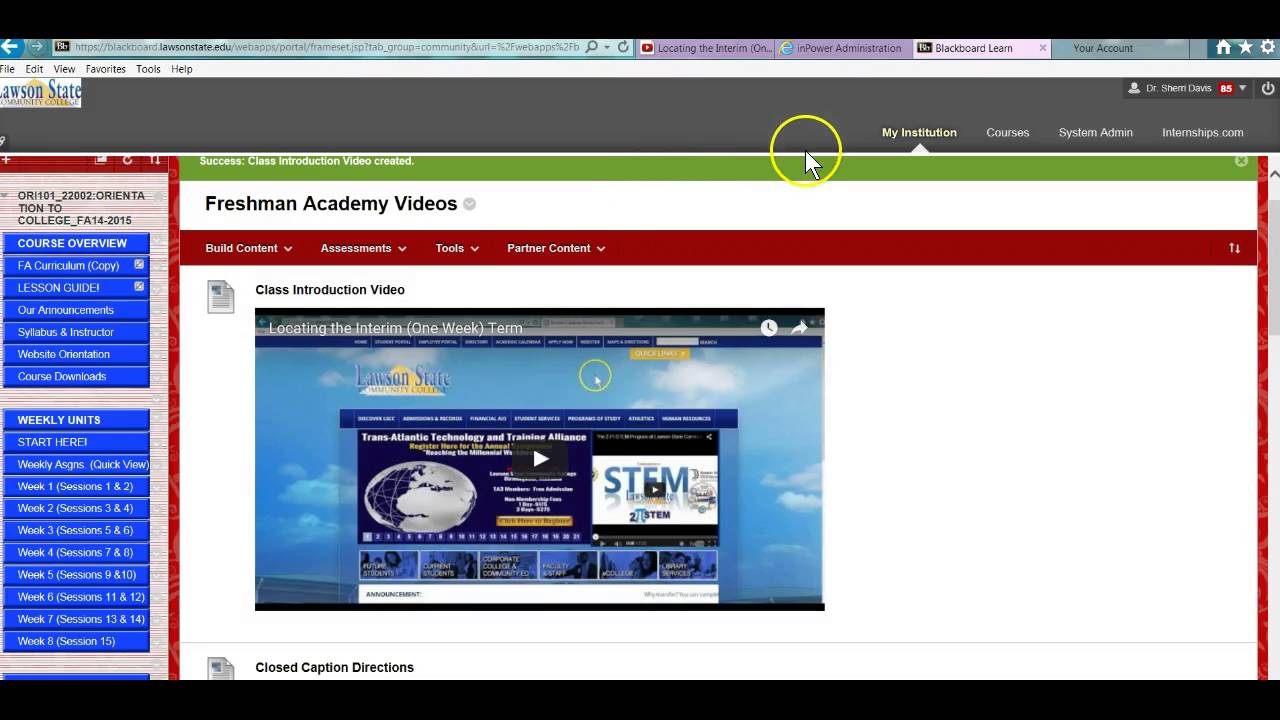Screen dimensions: 1280x720
Task: Open the browser File menu
Action: [x=7, y=69]
